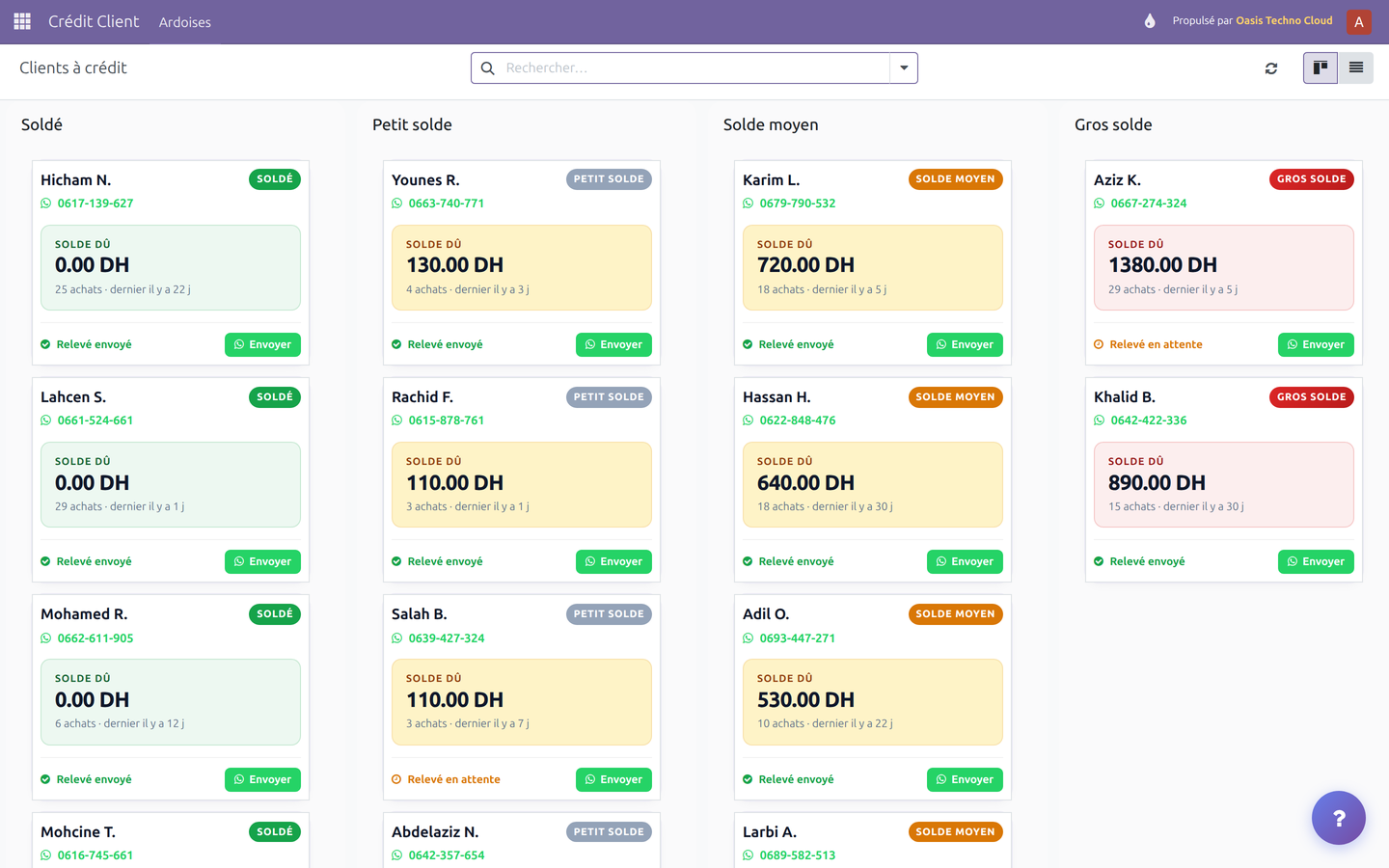Screen dimensions: 1389x868
Task: Open WhatsApp number 0693-447-271
Action: pyautogui.click(x=789, y=638)
